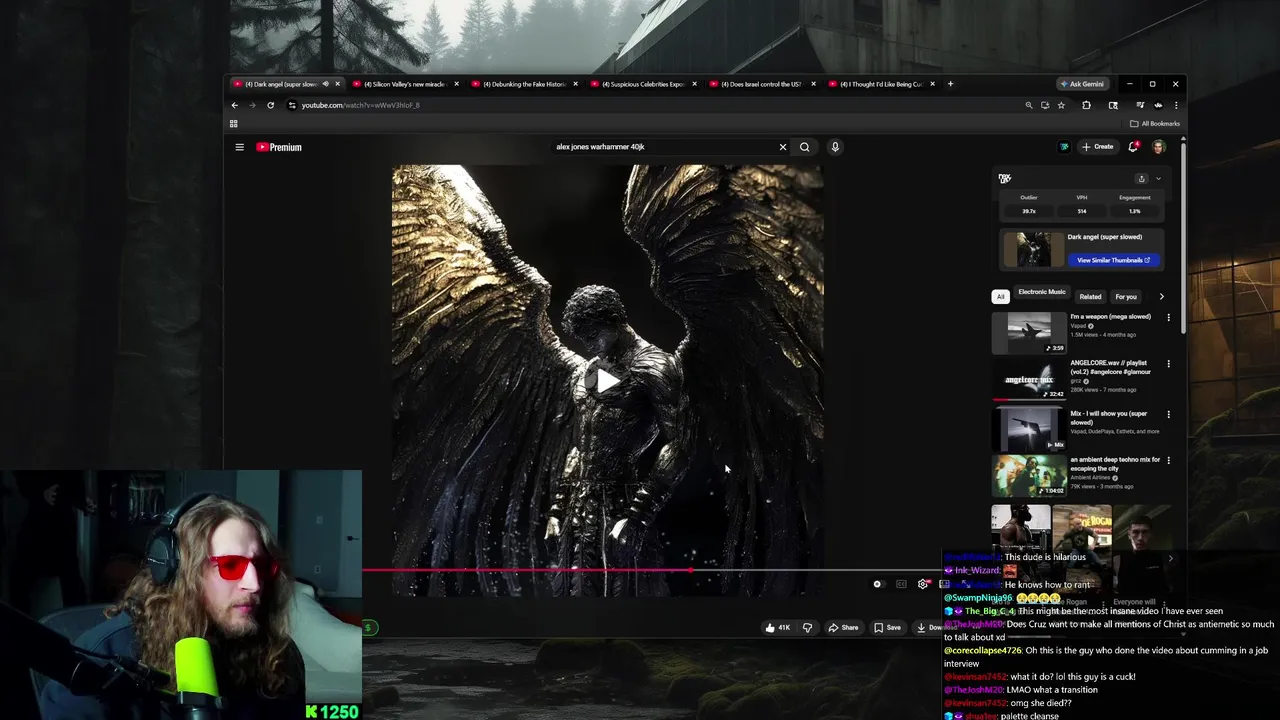The height and width of the screenshot is (720, 1280).
Task: Select the Electronic Music filter chip
Action: (x=1042, y=292)
